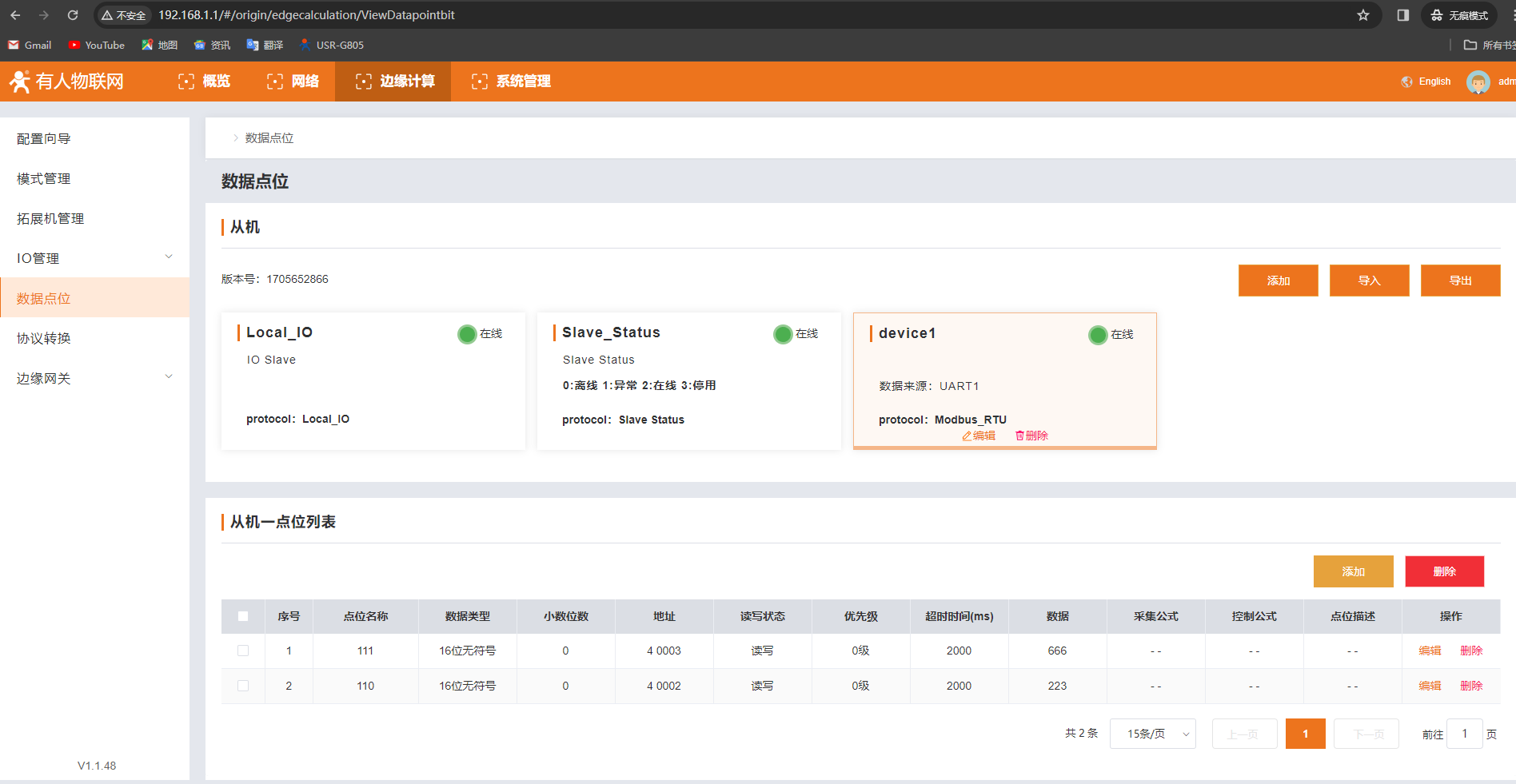The width and height of the screenshot is (1516, 784).
Task: Click the go-to page number field
Action: [1464, 734]
